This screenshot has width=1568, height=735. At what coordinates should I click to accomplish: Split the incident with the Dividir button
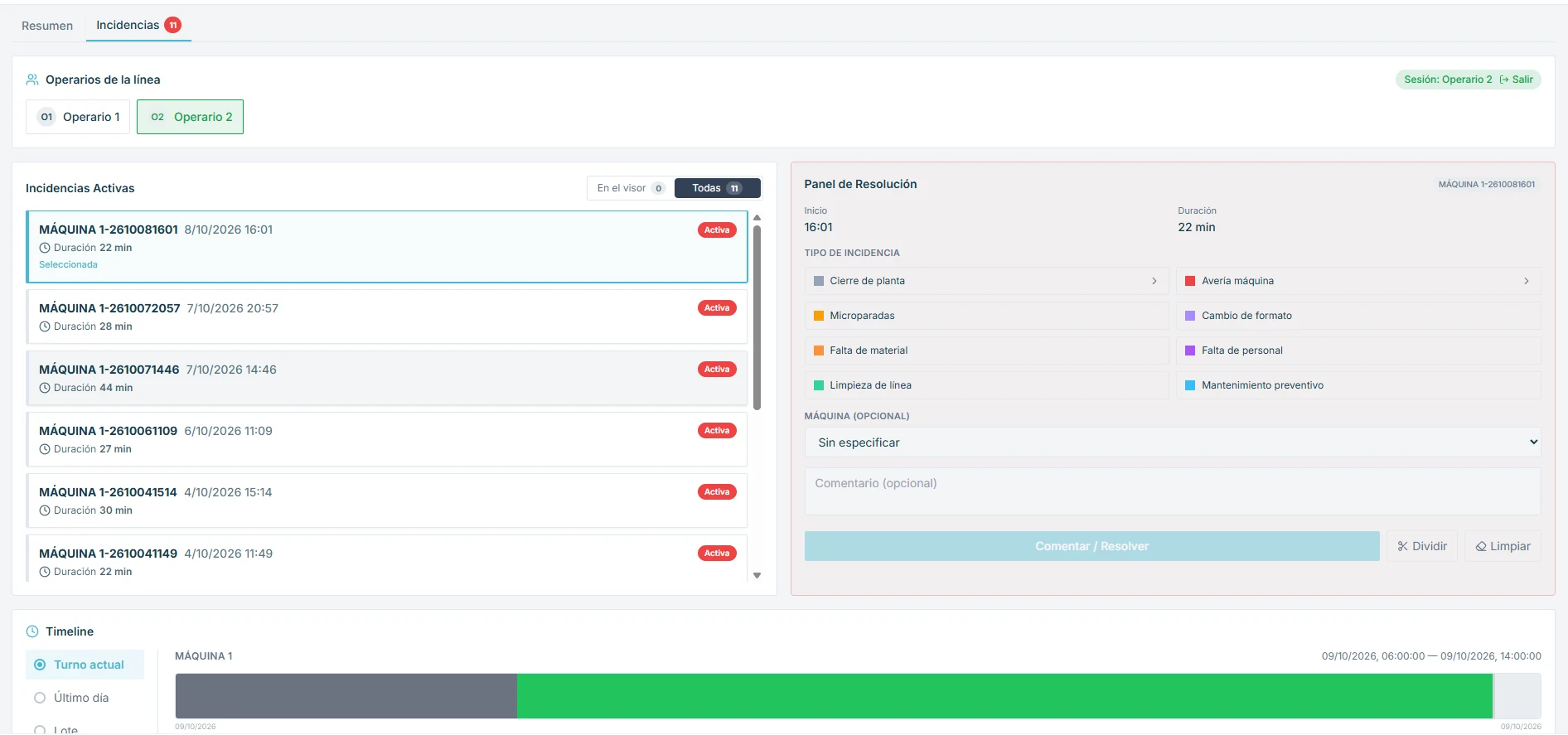[1422, 546]
